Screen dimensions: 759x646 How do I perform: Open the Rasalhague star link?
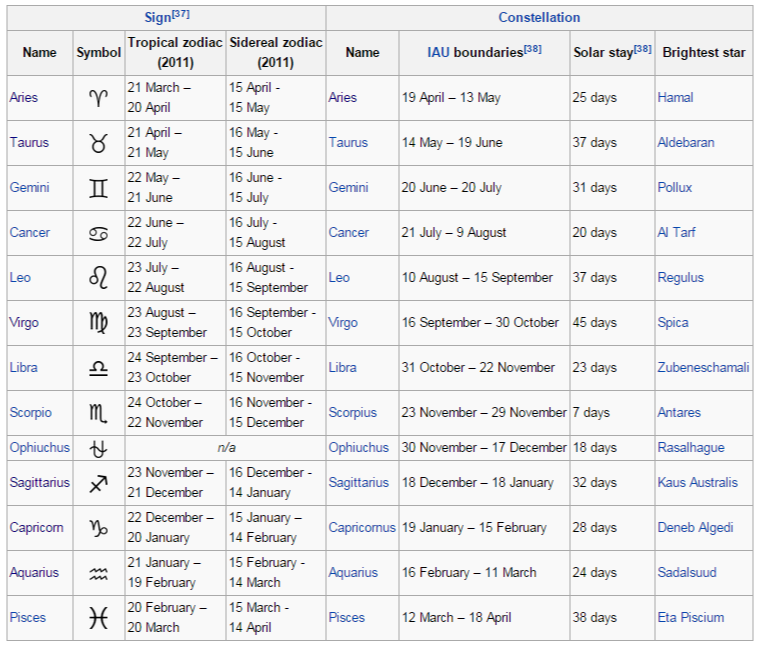691,448
